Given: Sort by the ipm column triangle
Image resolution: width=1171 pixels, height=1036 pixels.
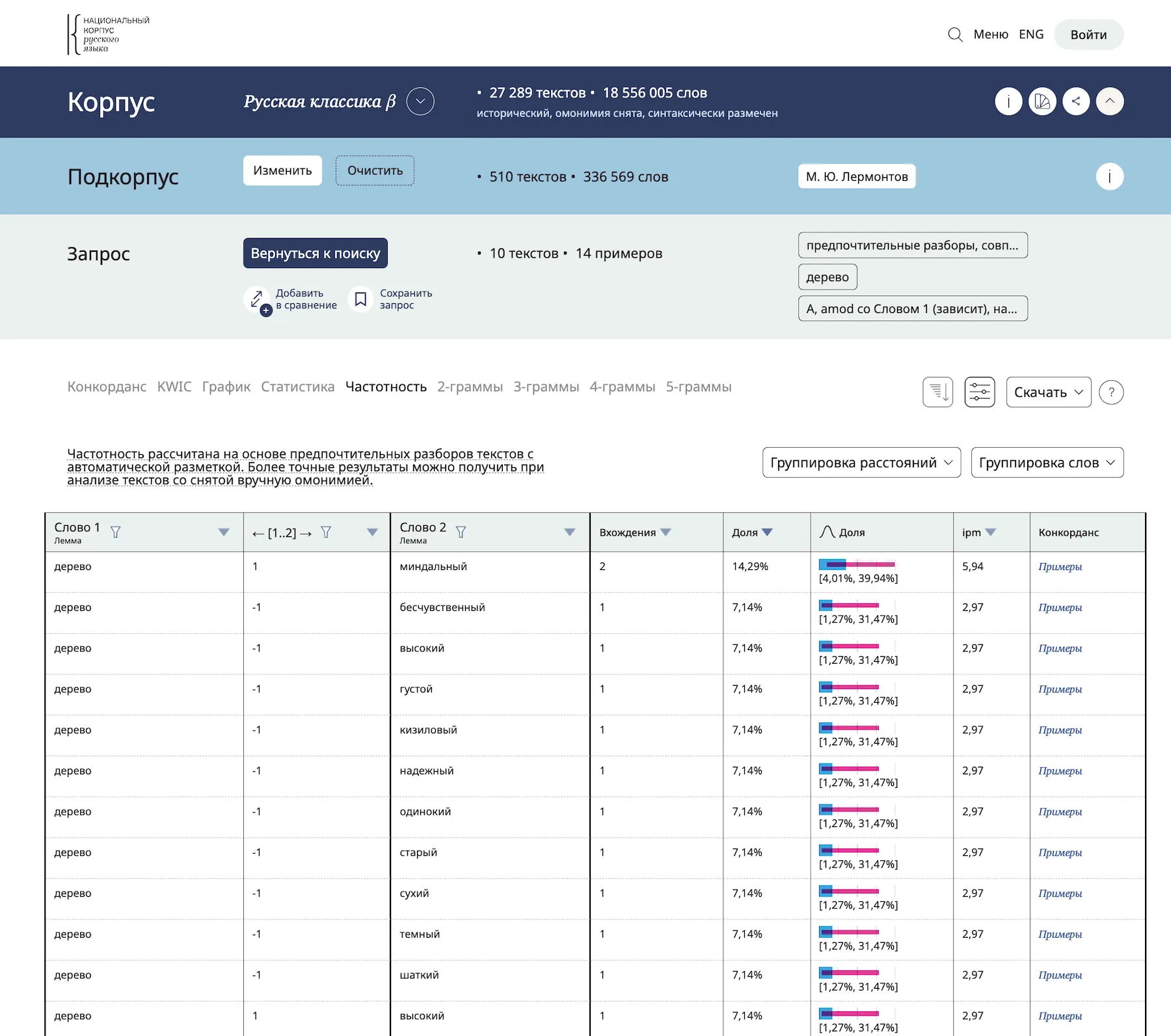Looking at the screenshot, I should coord(991,532).
